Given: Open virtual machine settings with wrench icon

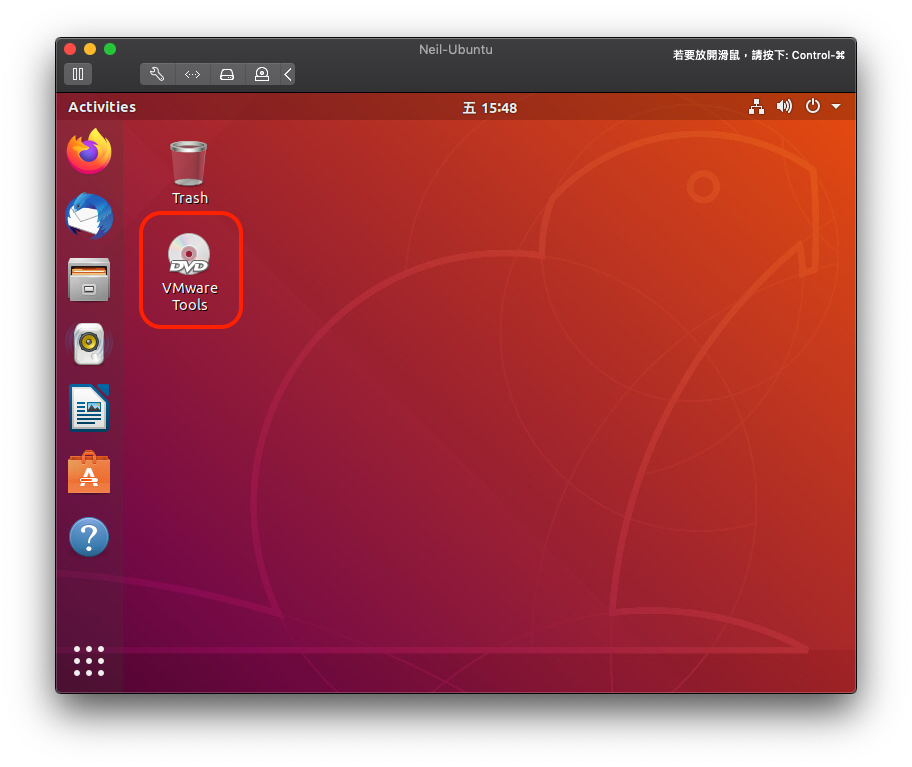Looking at the screenshot, I should [157, 73].
